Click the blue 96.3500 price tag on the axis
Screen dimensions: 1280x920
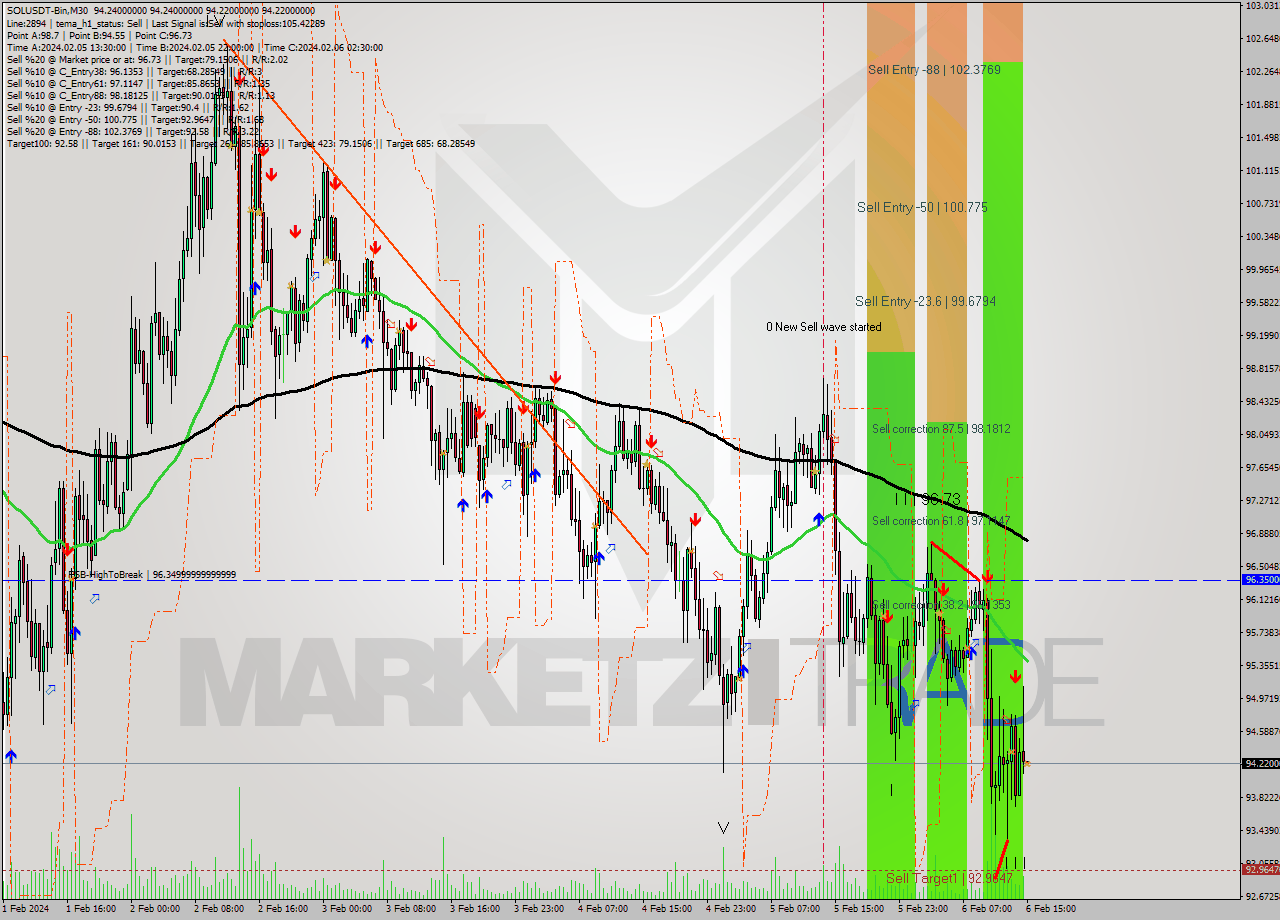click(1260, 580)
